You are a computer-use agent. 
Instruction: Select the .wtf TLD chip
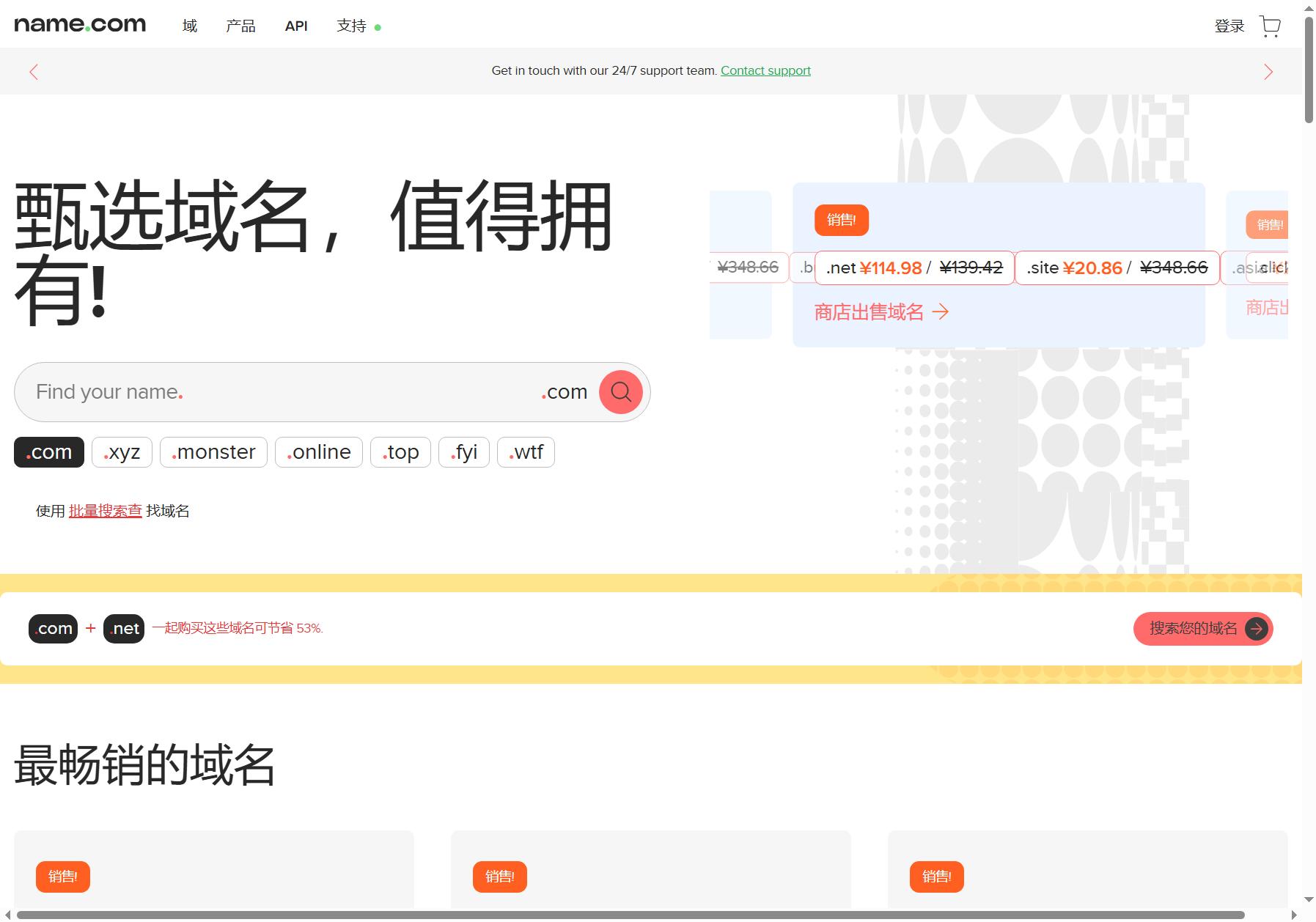(526, 452)
